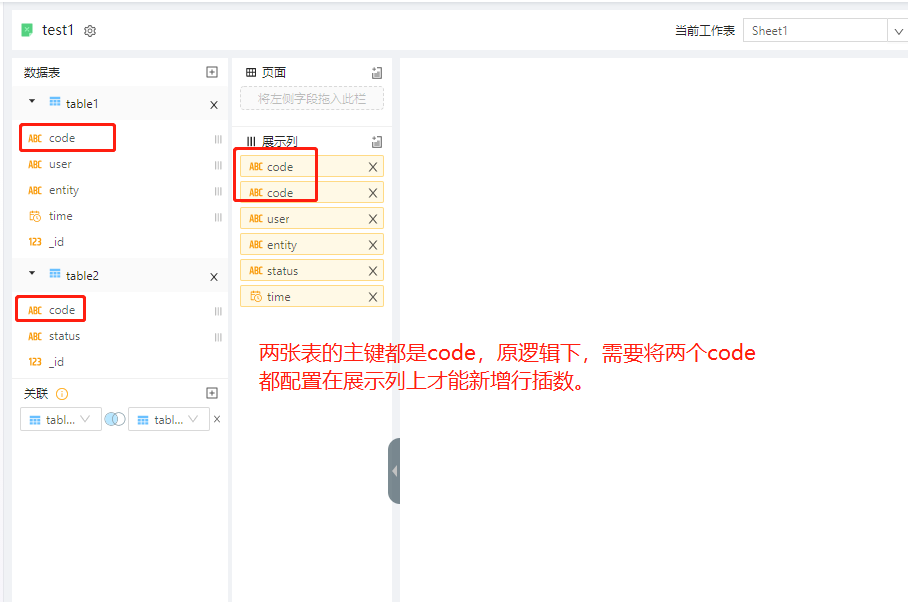Click drag handle beside table1 user
The height and width of the screenshot is (602, 908).
point(218,166)
